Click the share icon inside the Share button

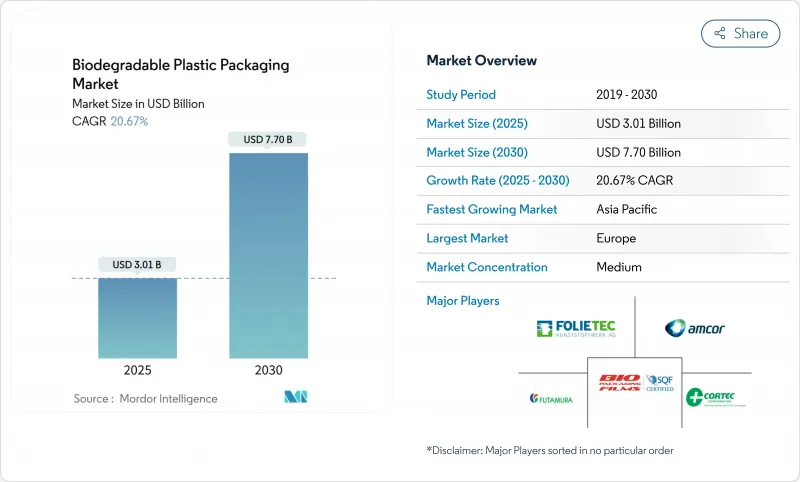(719, 33)
